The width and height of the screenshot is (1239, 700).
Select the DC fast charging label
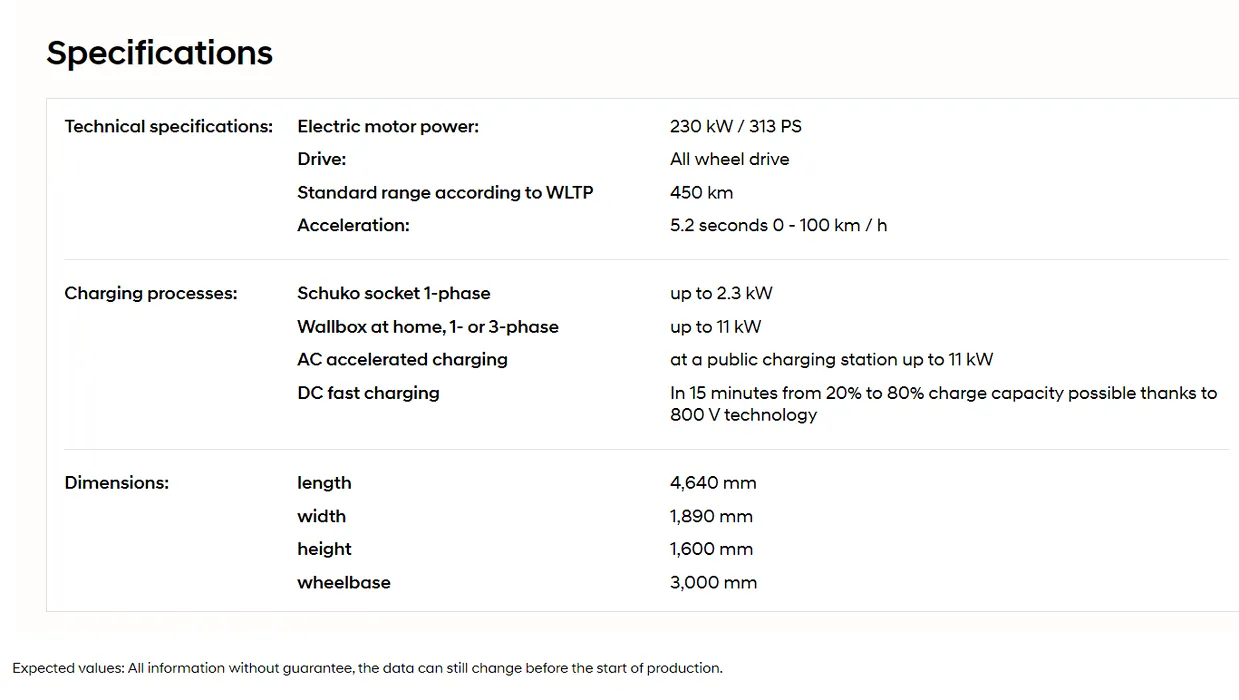click(368, 393)
